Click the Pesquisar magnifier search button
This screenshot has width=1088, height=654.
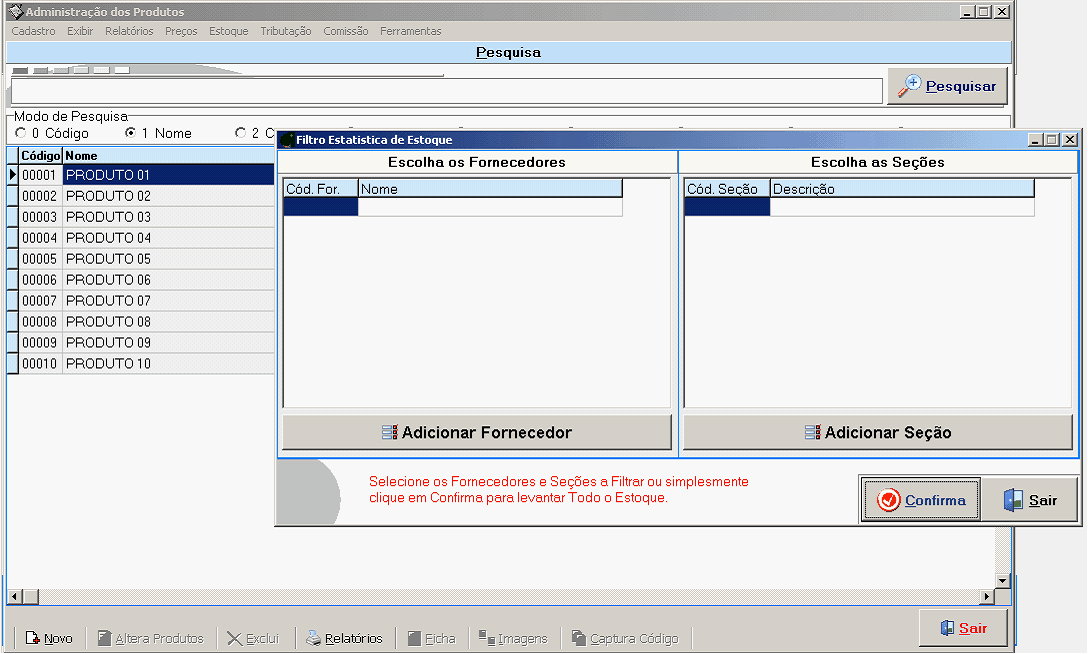pos(946,87)
